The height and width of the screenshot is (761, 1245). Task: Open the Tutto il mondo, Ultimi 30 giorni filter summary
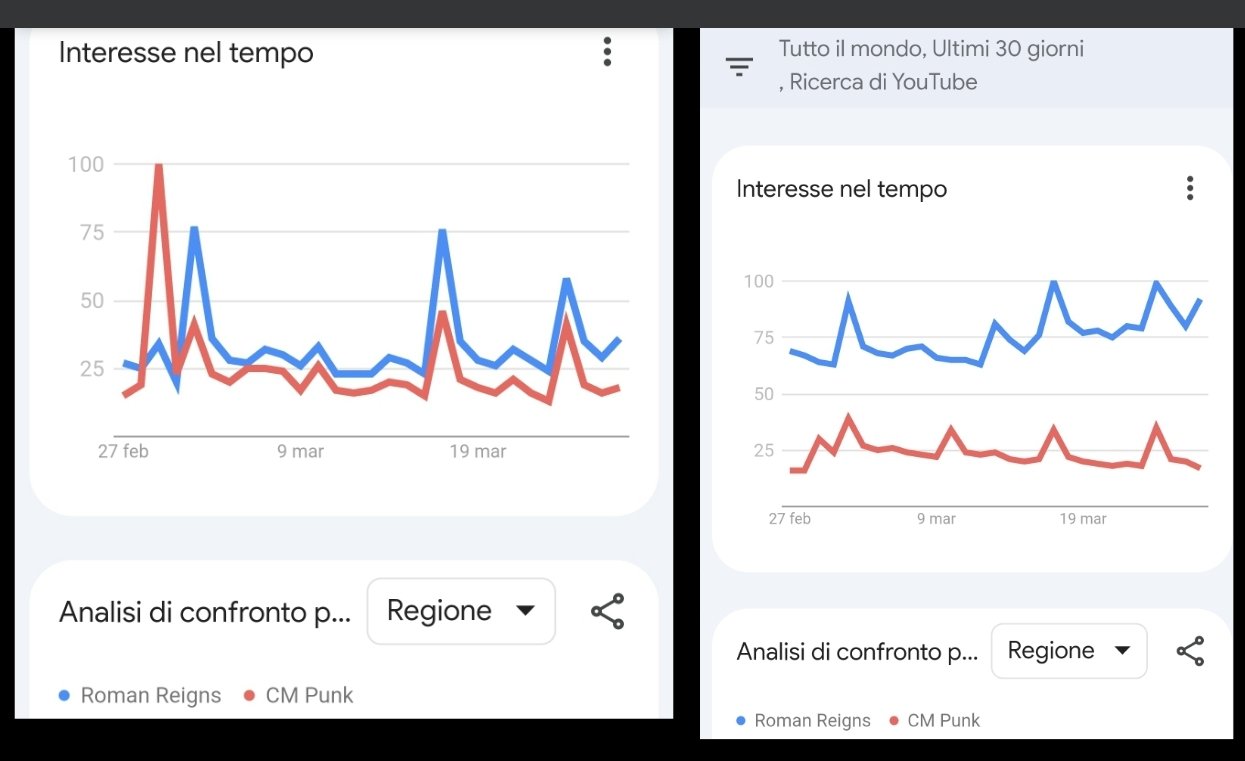930,49
